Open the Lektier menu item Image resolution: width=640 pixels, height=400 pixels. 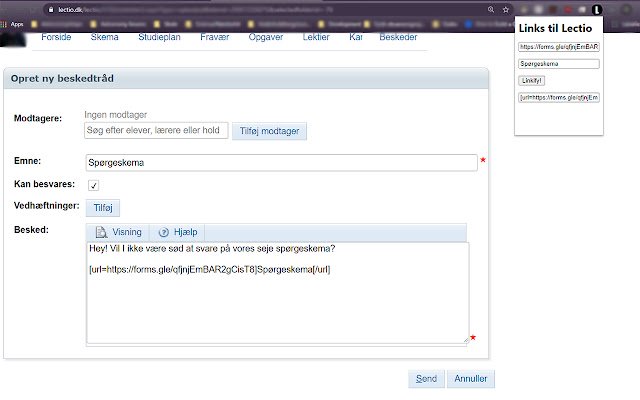coord(316,37)
